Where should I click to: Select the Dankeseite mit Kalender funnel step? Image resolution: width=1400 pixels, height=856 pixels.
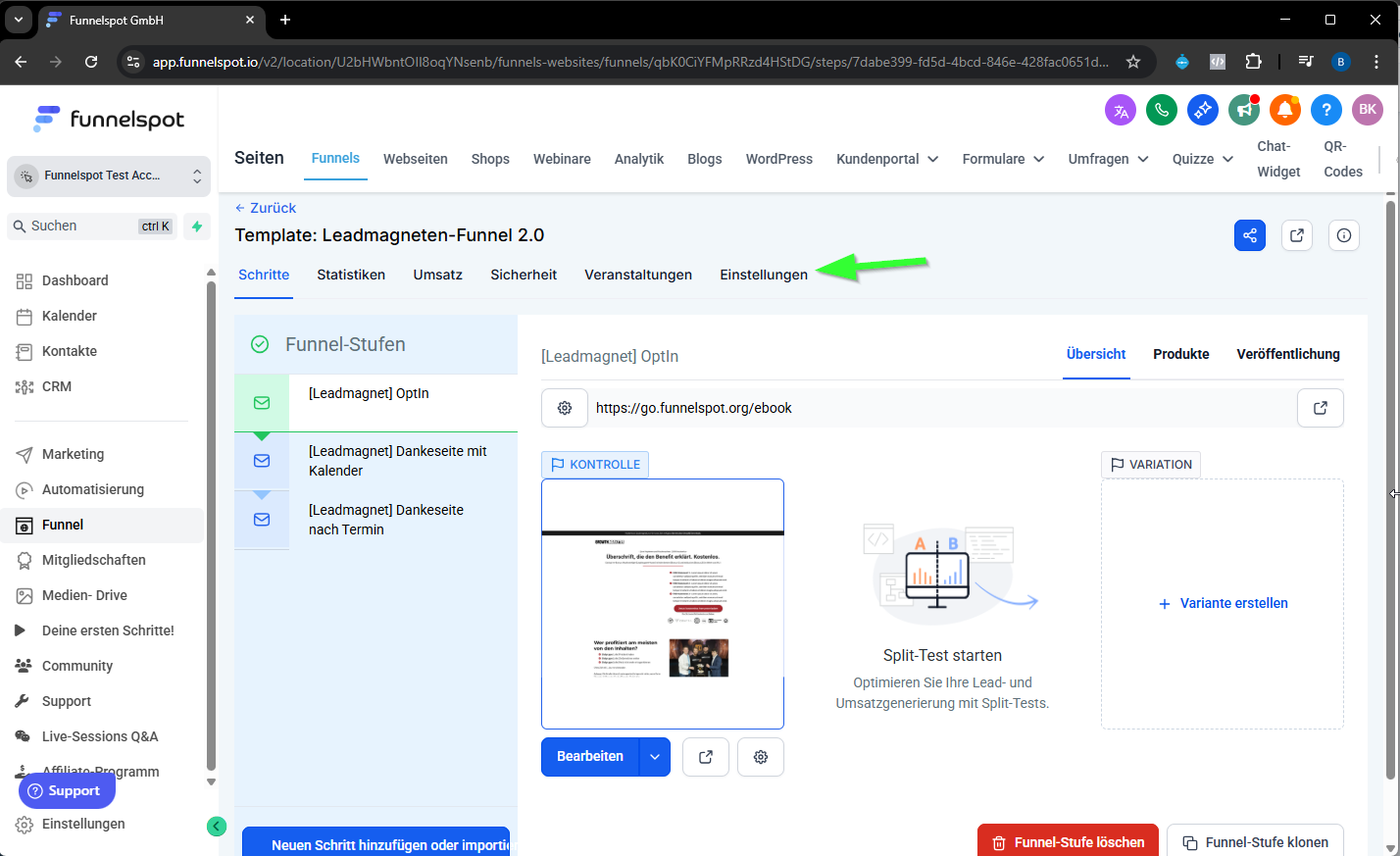click(x=375, y=461)
